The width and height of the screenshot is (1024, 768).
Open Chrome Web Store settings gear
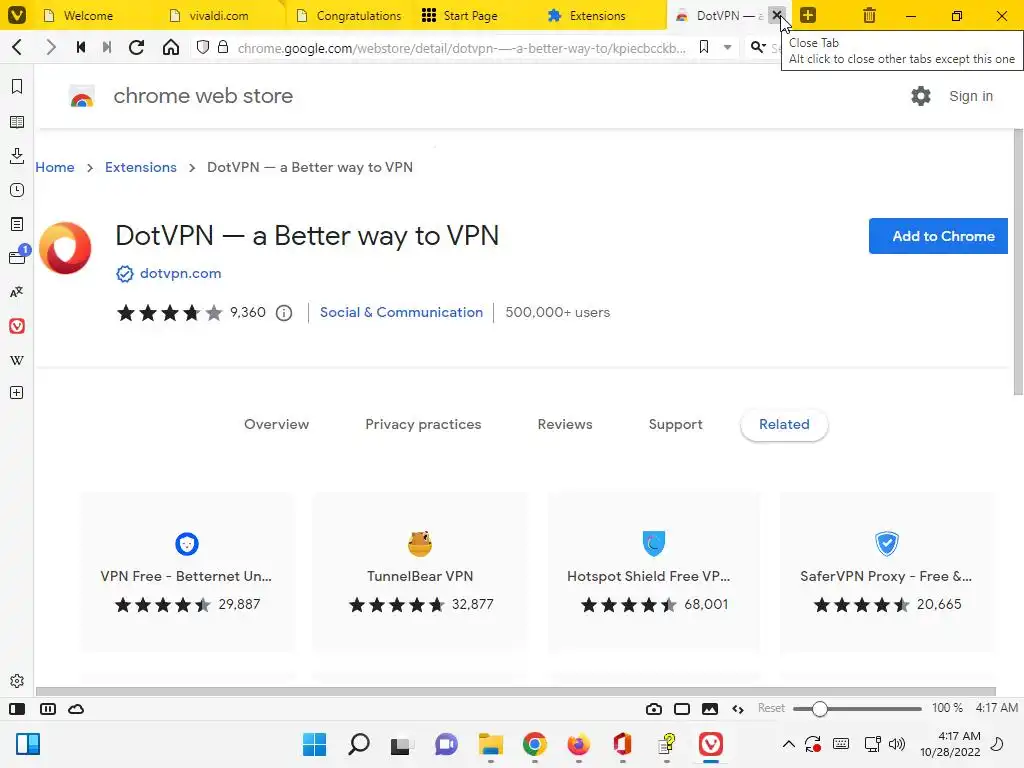click(921, 96)
